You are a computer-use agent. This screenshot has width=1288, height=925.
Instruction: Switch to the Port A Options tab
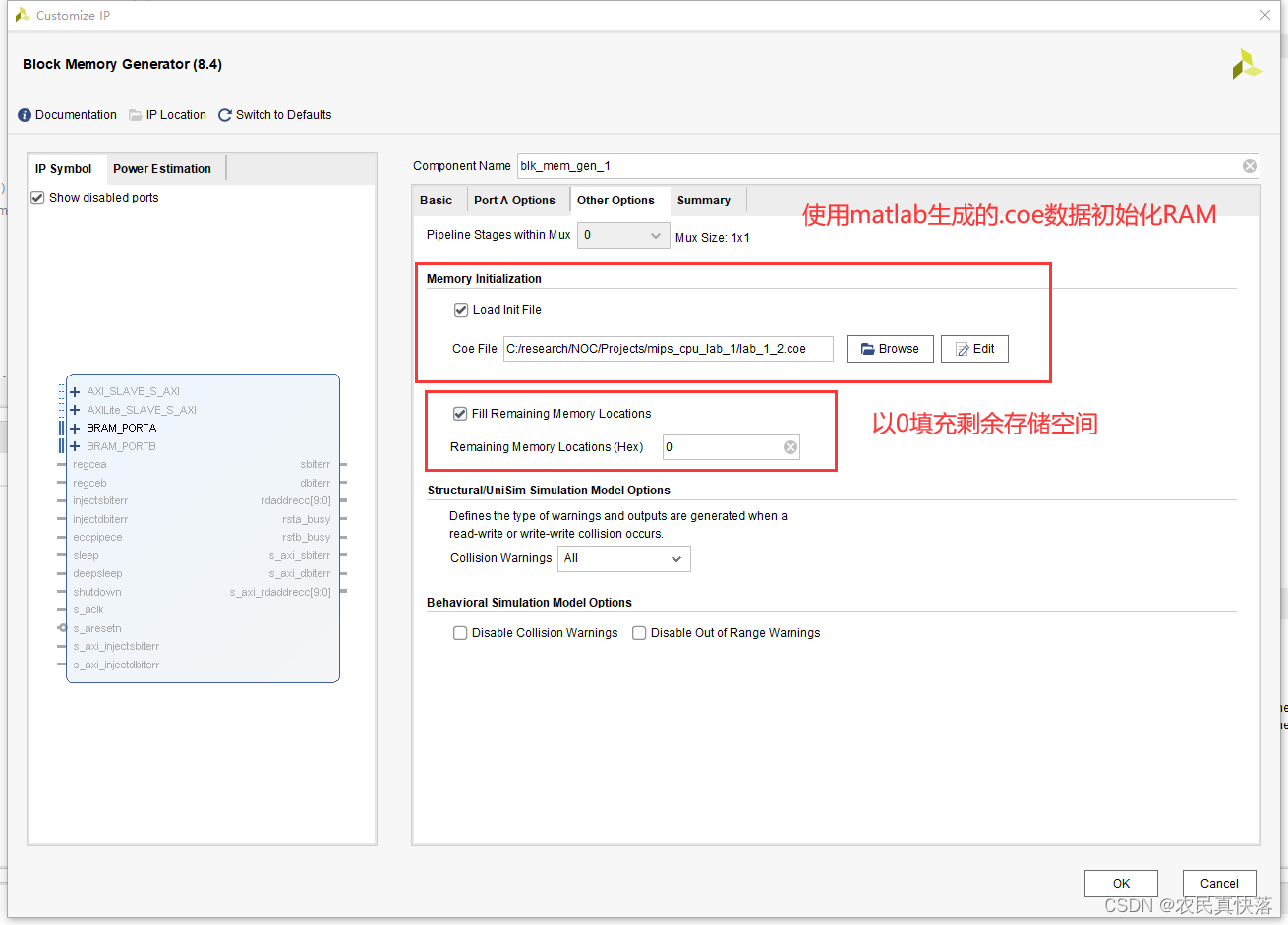point(514,201)
